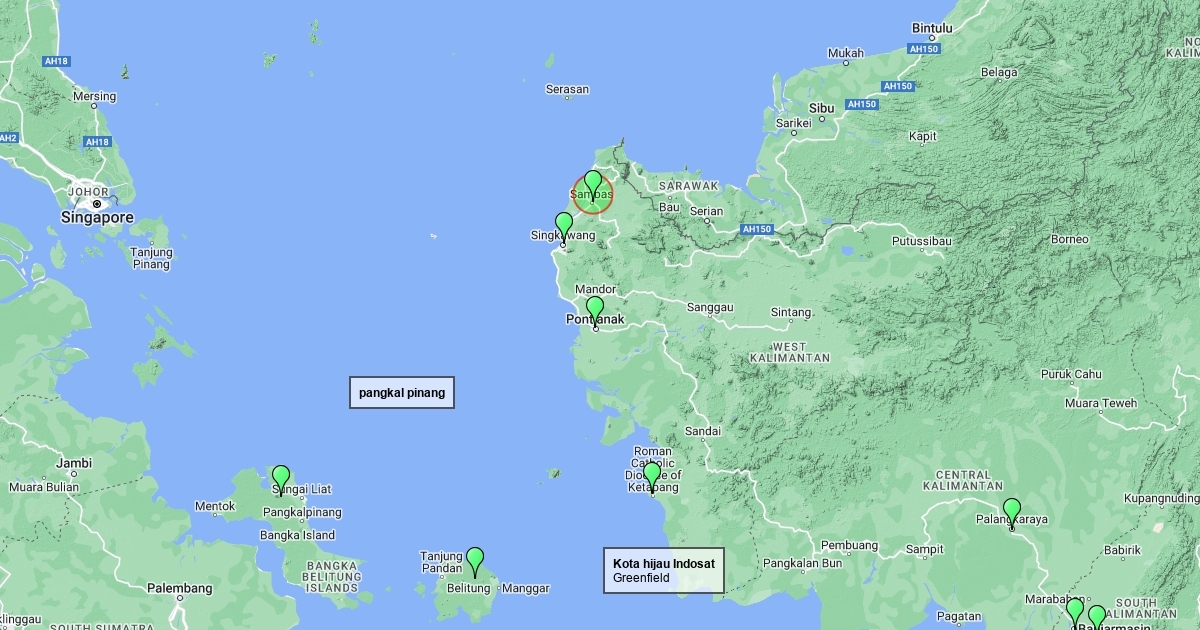Viewport: 1200px width, 630px height.
Task: Click the JOHOR region label
Action: (x=88, y=191)
